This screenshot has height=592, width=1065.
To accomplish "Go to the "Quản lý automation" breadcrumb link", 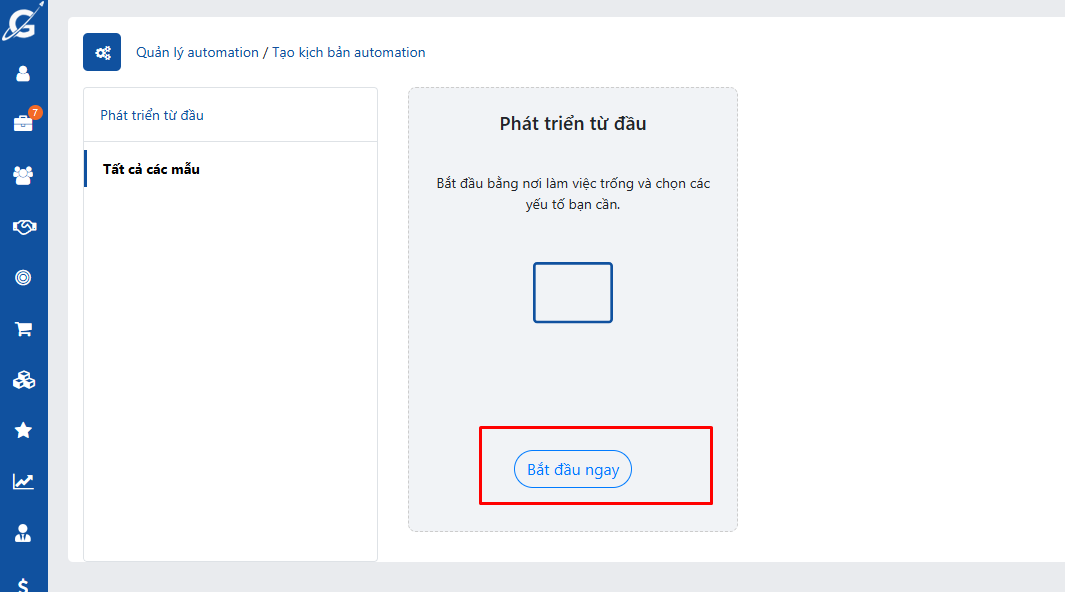I will click(197, 52).
